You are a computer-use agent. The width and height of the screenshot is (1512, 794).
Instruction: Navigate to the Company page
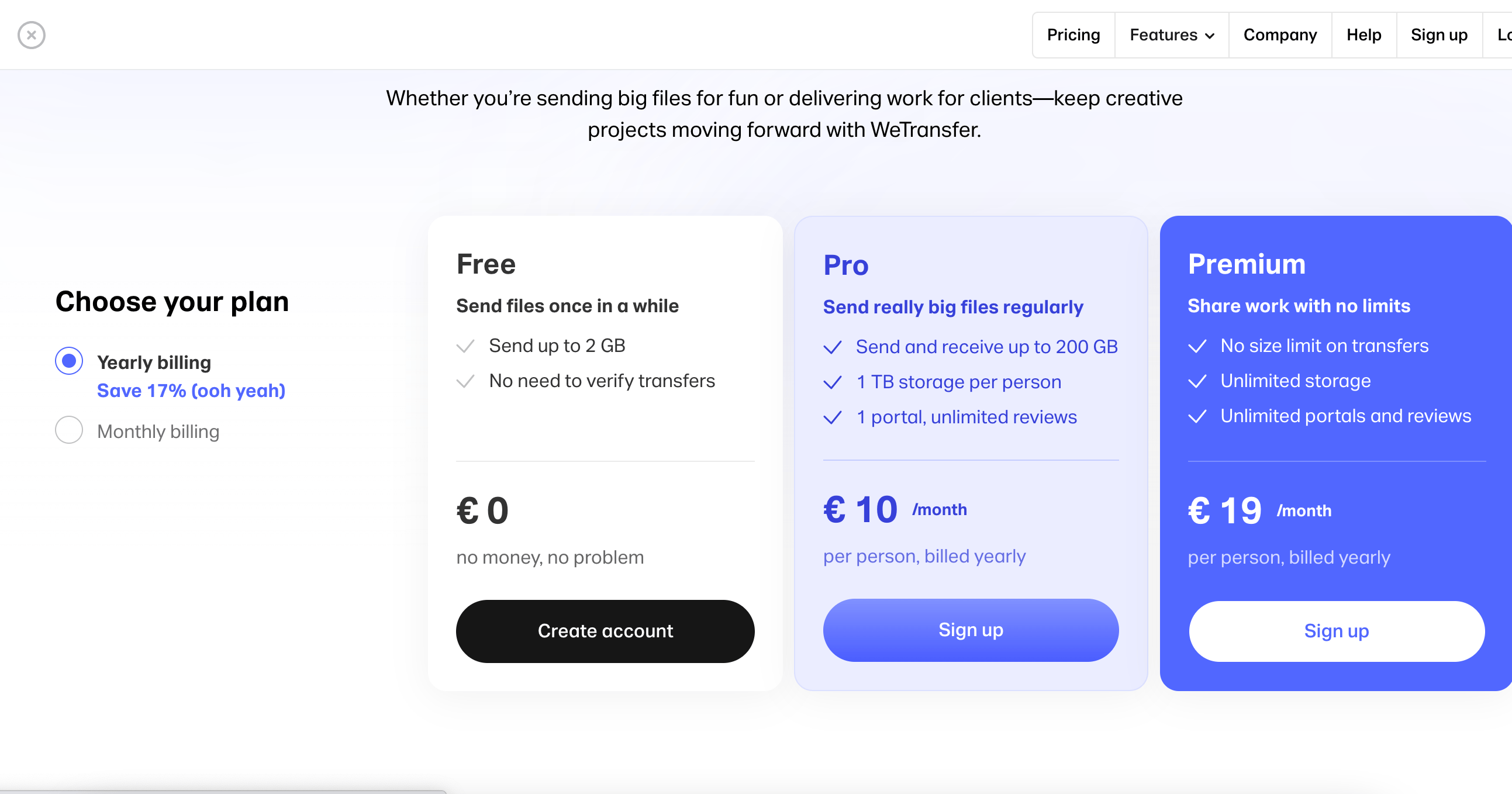pyautogui.click(x=1279, y=35)
